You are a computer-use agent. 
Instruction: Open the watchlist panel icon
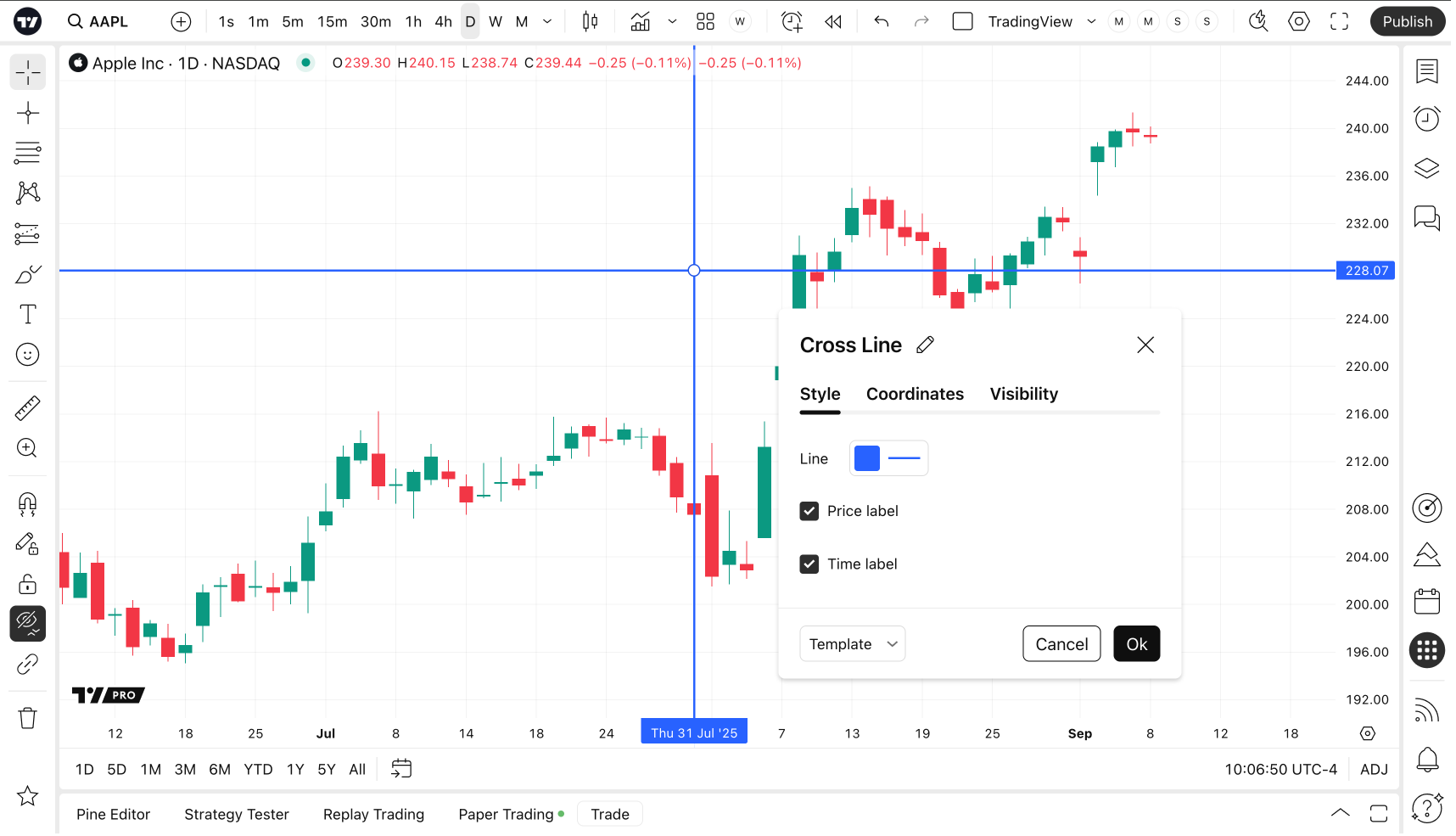(x=1429, y=73)
